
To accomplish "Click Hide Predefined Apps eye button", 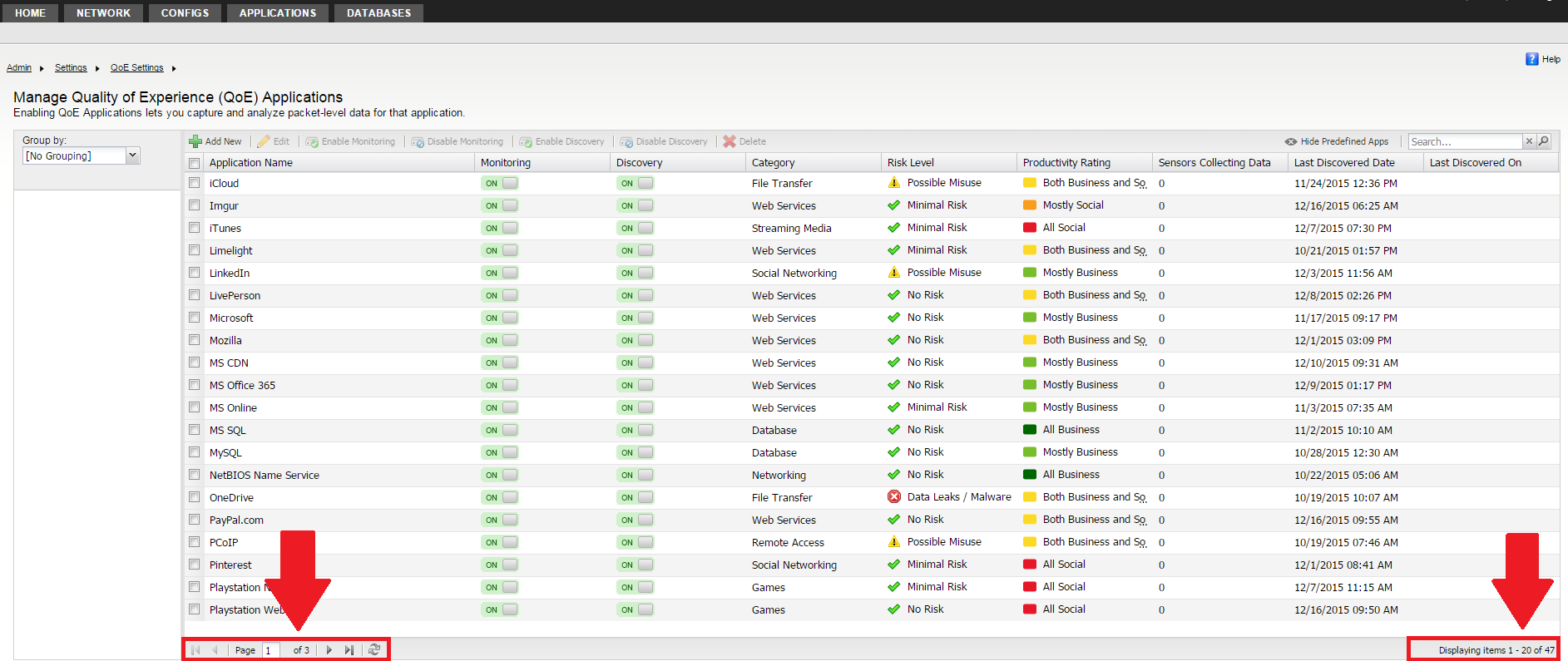I will pos(1337,141).
